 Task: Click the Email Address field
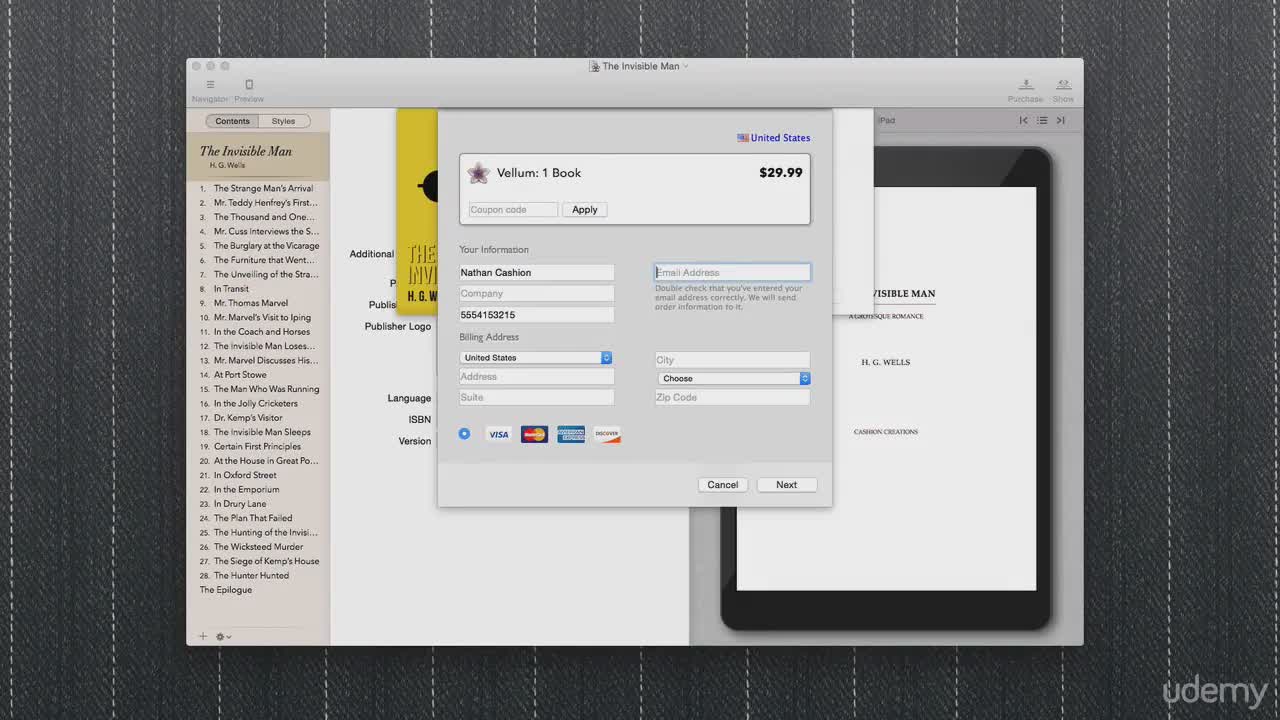(732, 272)
